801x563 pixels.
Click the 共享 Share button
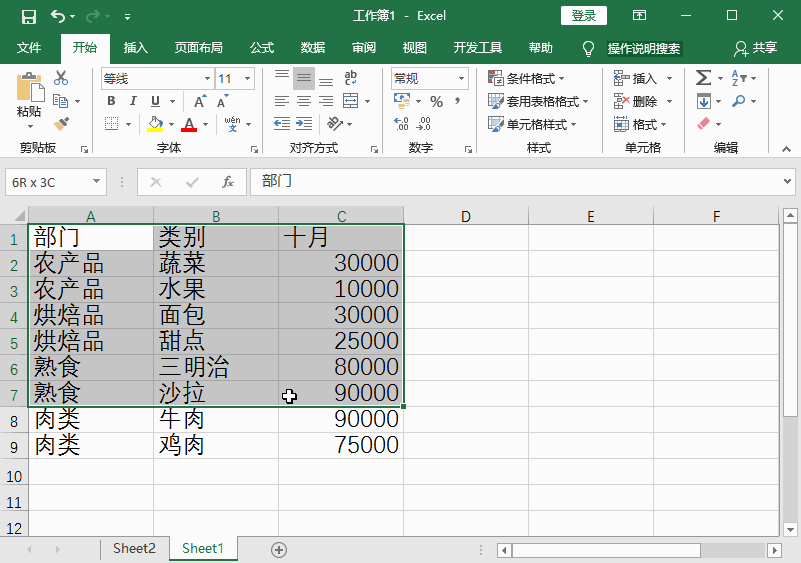tap(756, 48)
